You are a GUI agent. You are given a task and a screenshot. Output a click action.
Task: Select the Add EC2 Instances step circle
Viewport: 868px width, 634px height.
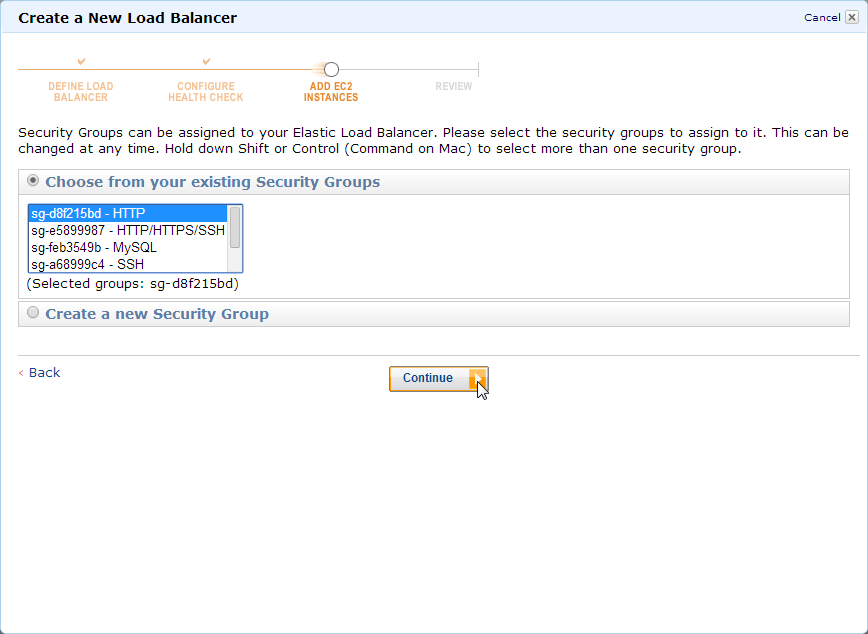331,69
